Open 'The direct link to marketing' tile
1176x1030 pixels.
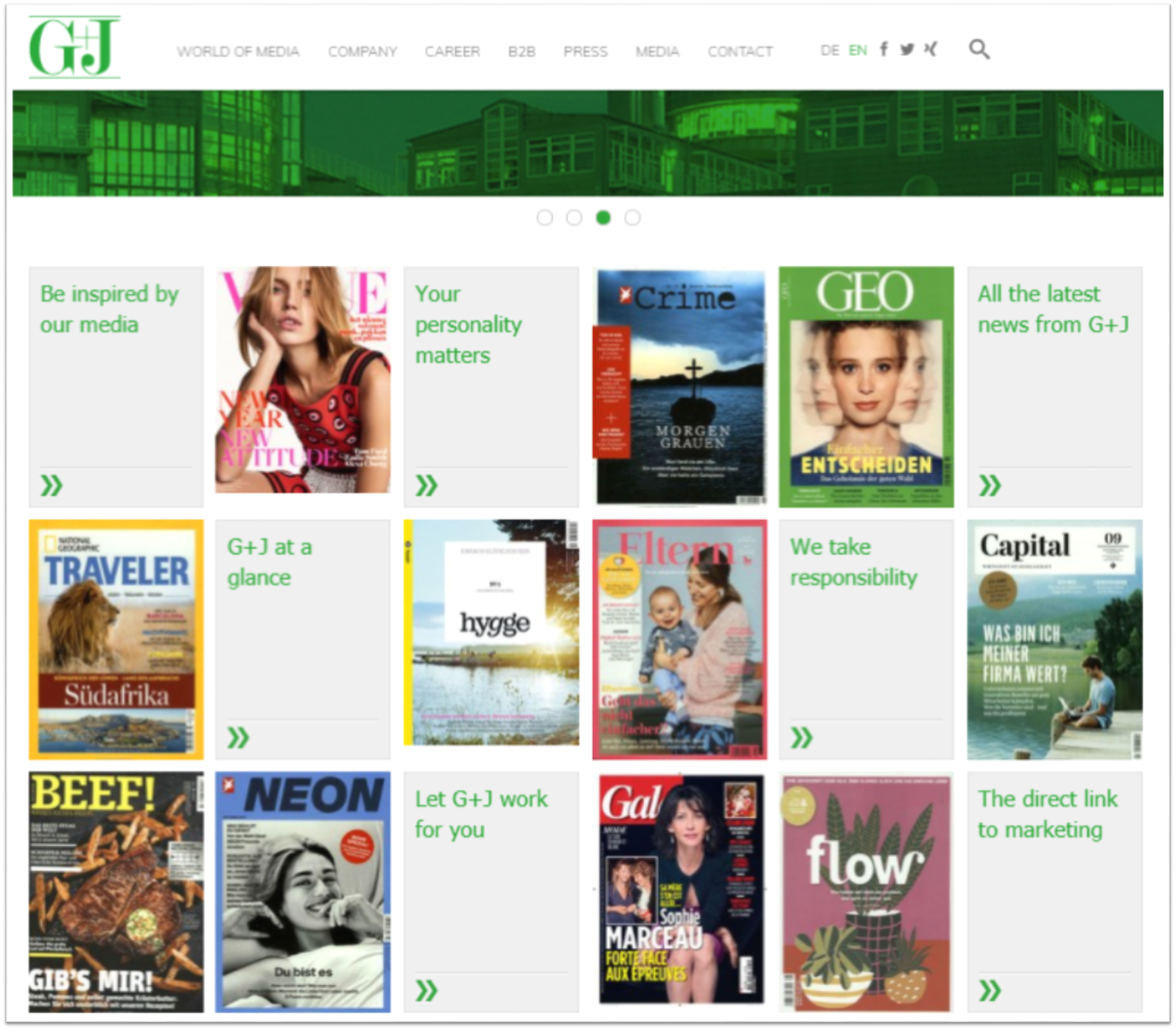click(1047, 814)
